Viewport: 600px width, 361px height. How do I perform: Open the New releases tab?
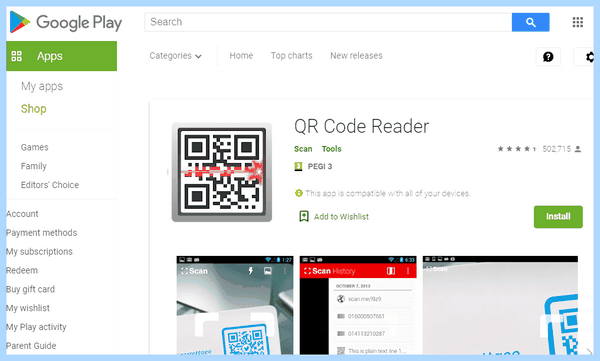pyautogui.click(x=356, y=56)
